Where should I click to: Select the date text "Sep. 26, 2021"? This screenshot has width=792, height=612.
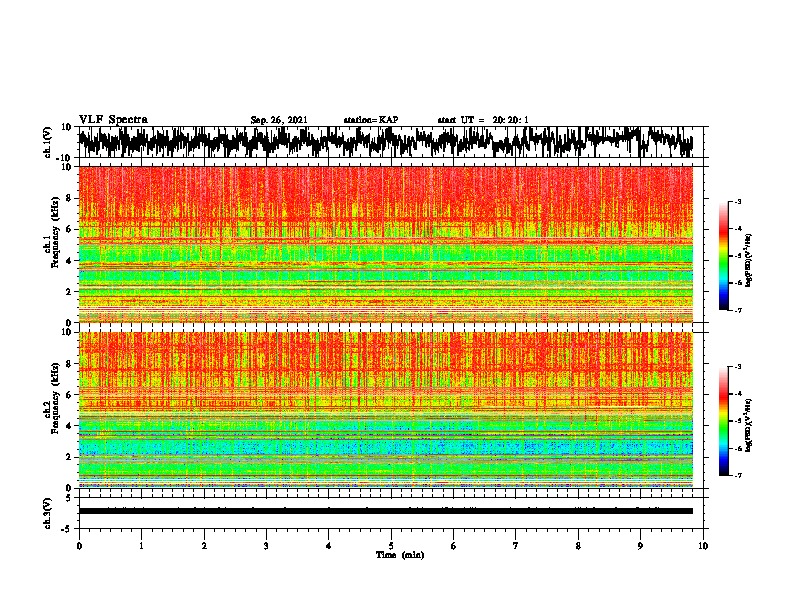coord(279,120)
